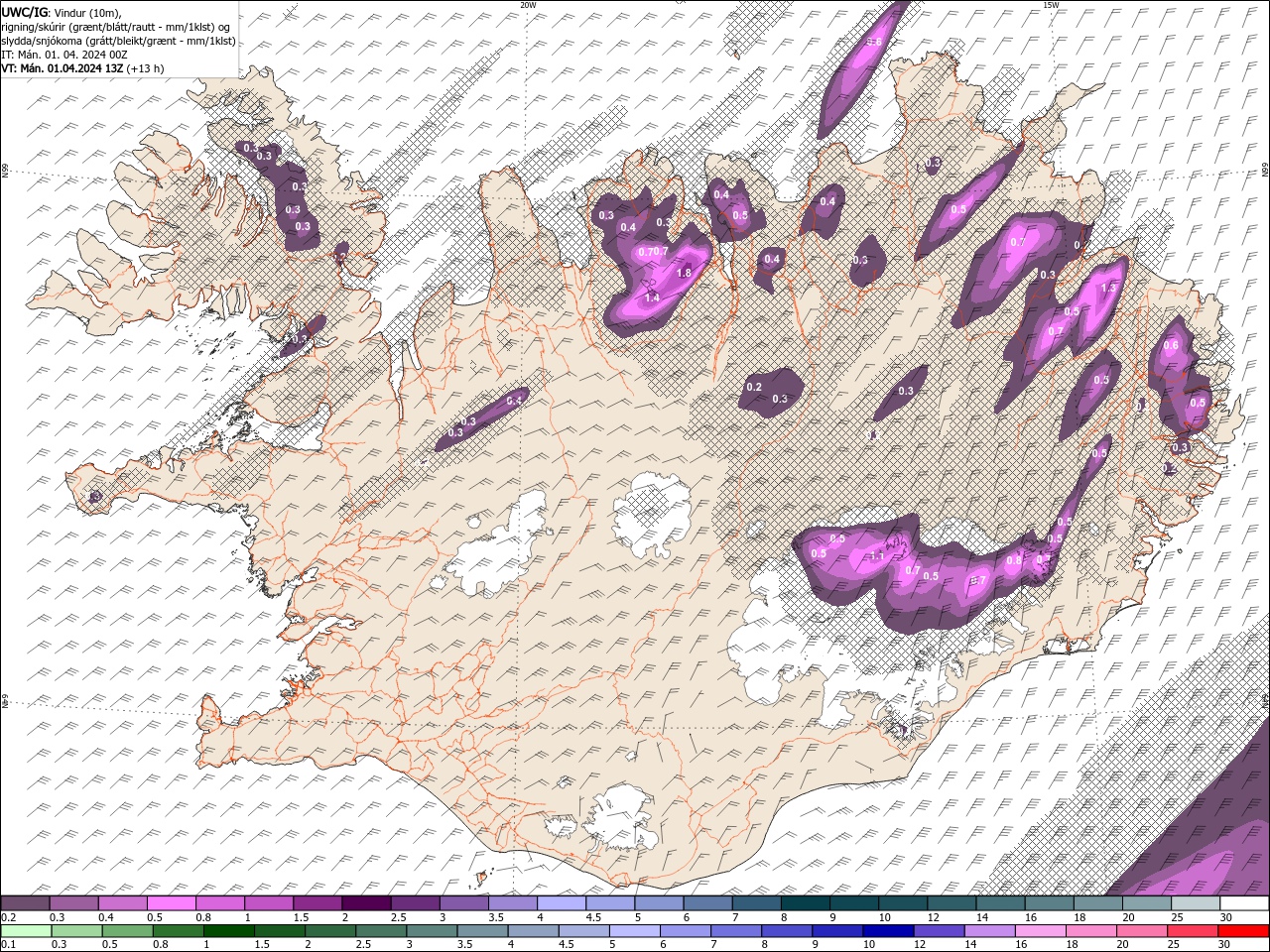Click the "1.1" value in the southern snow band

coord(876,557)
